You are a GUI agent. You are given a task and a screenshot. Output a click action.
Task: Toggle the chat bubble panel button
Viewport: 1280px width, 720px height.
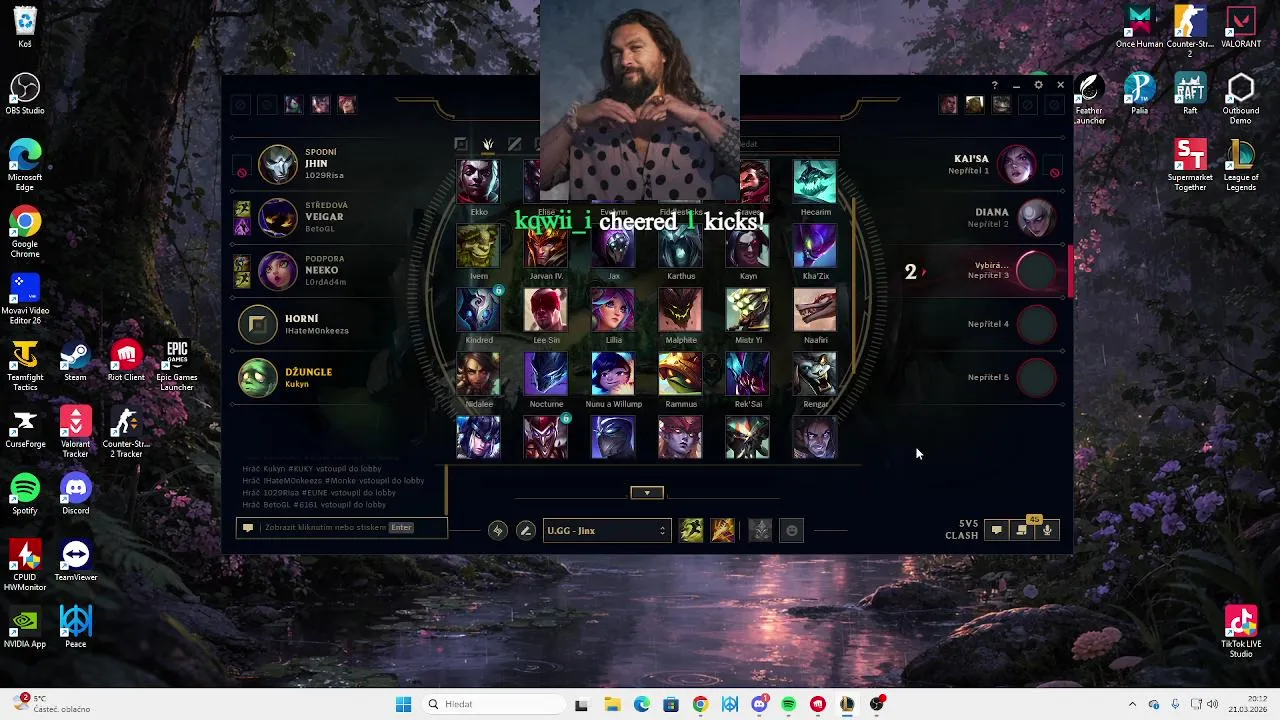[996, 530]
